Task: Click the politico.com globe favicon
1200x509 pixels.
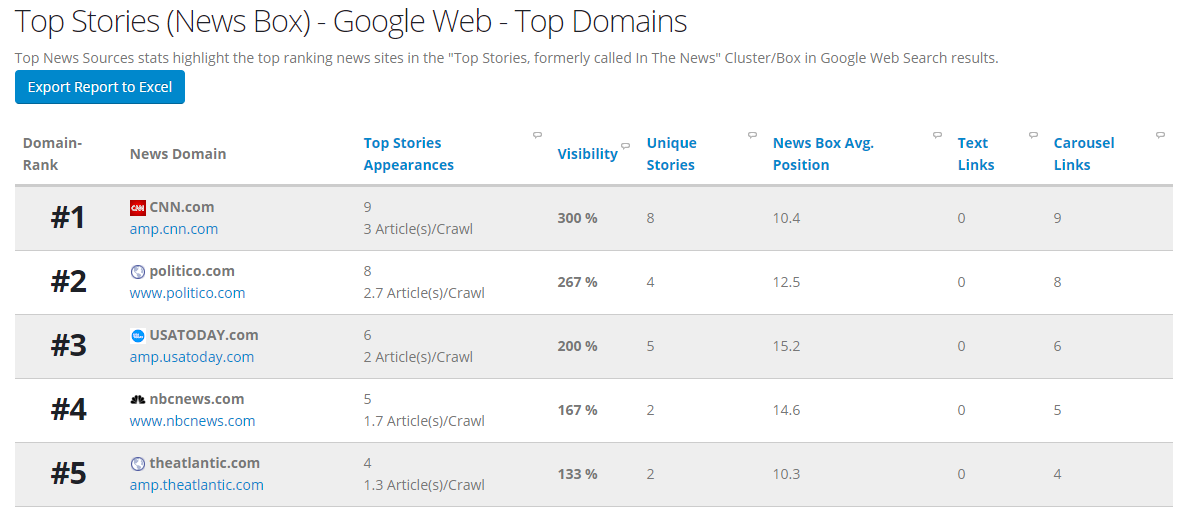Action: coord(138,272)
